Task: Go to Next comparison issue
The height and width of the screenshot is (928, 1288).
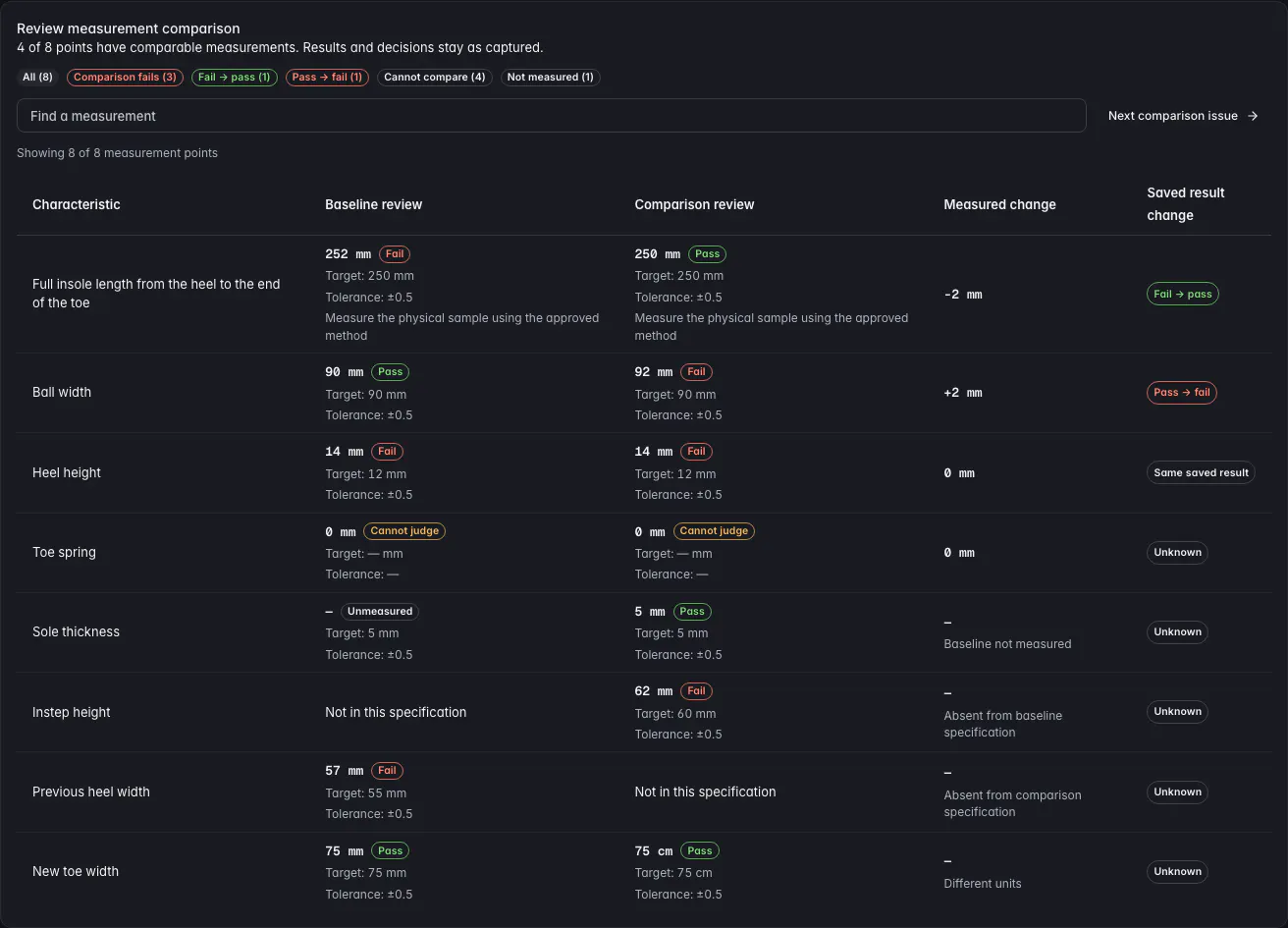Action: coord(1183,116)
